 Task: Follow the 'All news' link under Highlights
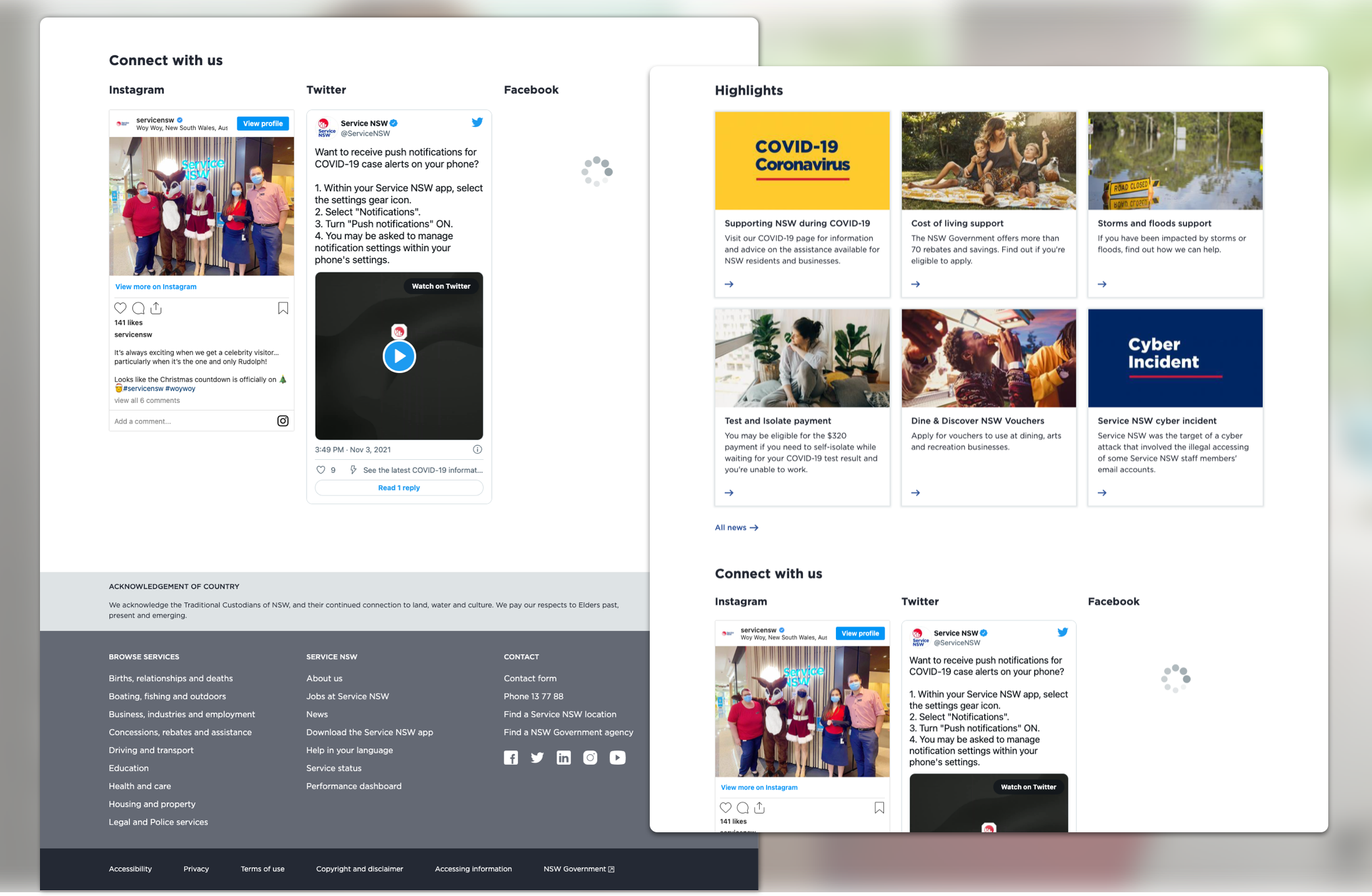pos(736,527)
